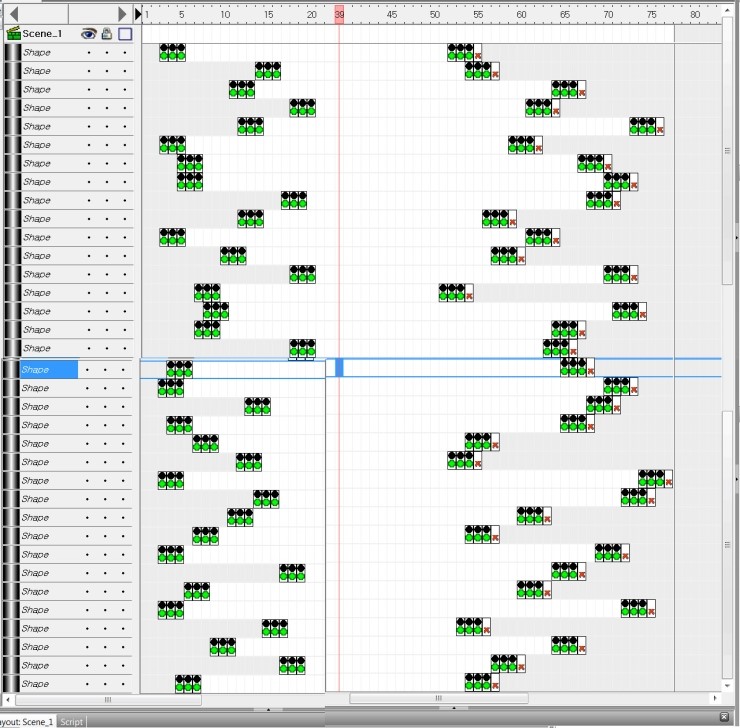
Task: Toggle the eye icon in the Scene_1 header
Action: [89, 33]
